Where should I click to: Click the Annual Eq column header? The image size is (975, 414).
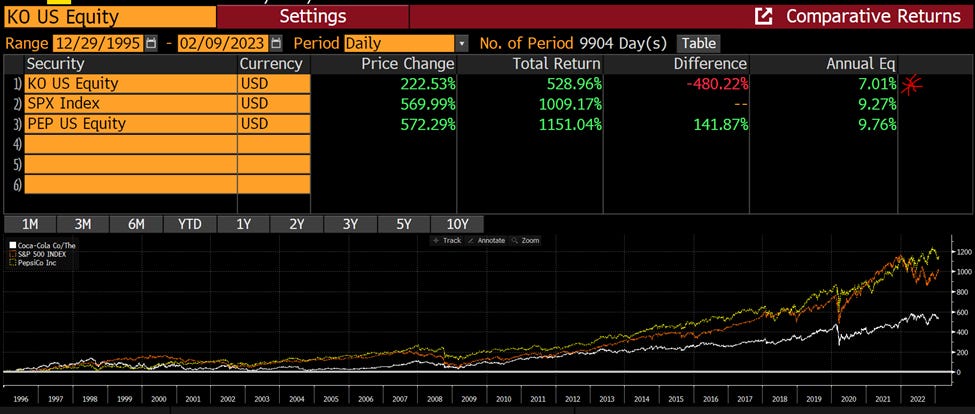[x=861, y=63]
